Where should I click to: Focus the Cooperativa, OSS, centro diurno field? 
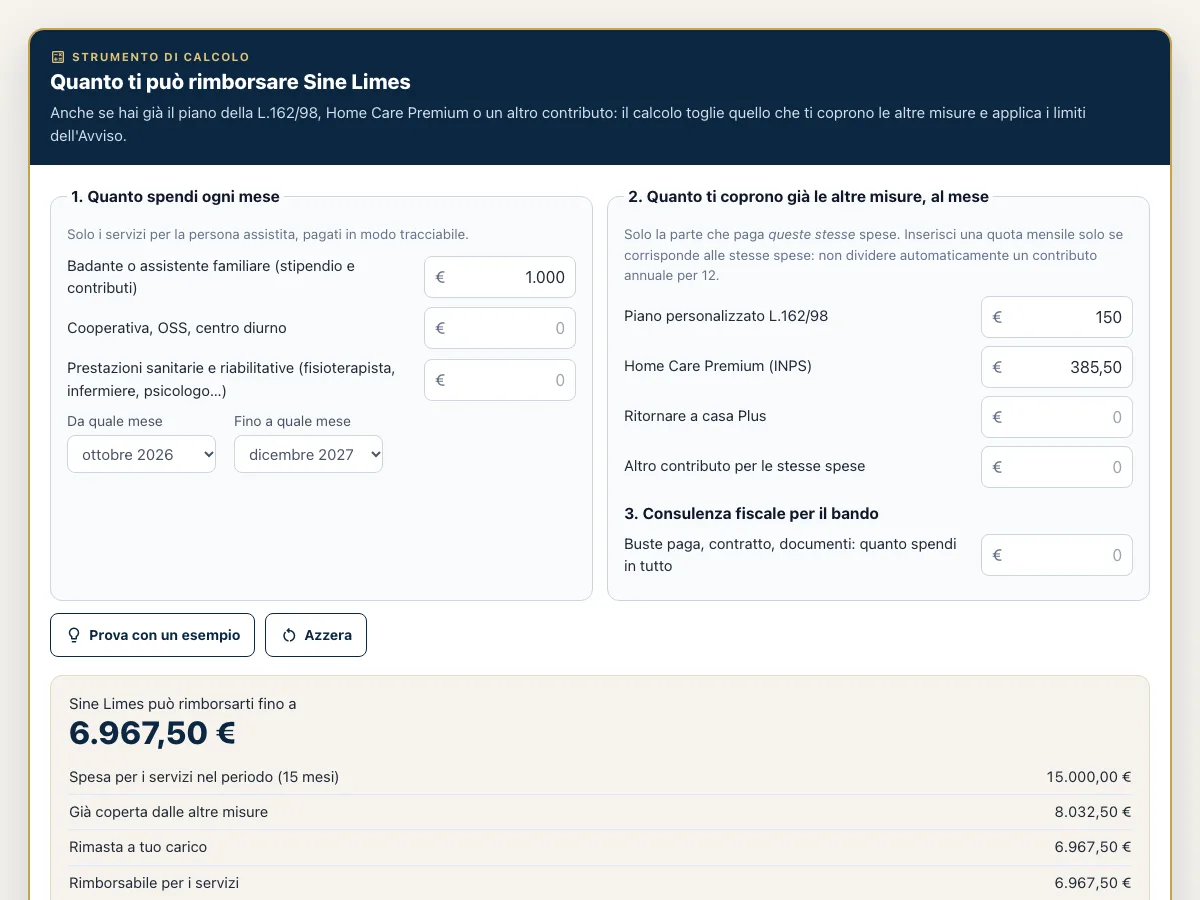click(500, 328)
